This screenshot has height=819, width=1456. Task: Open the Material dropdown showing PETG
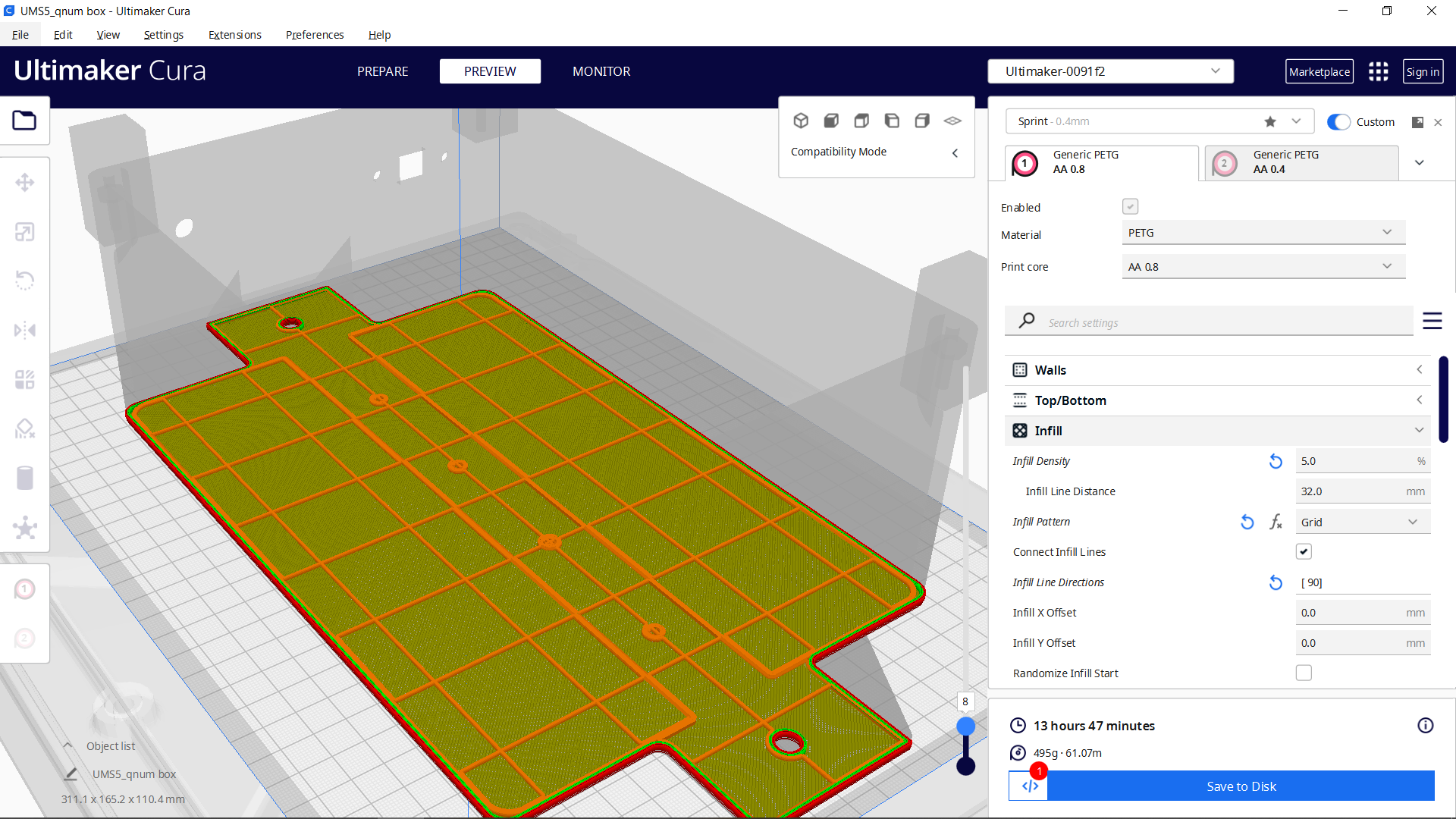(1262, 232)
